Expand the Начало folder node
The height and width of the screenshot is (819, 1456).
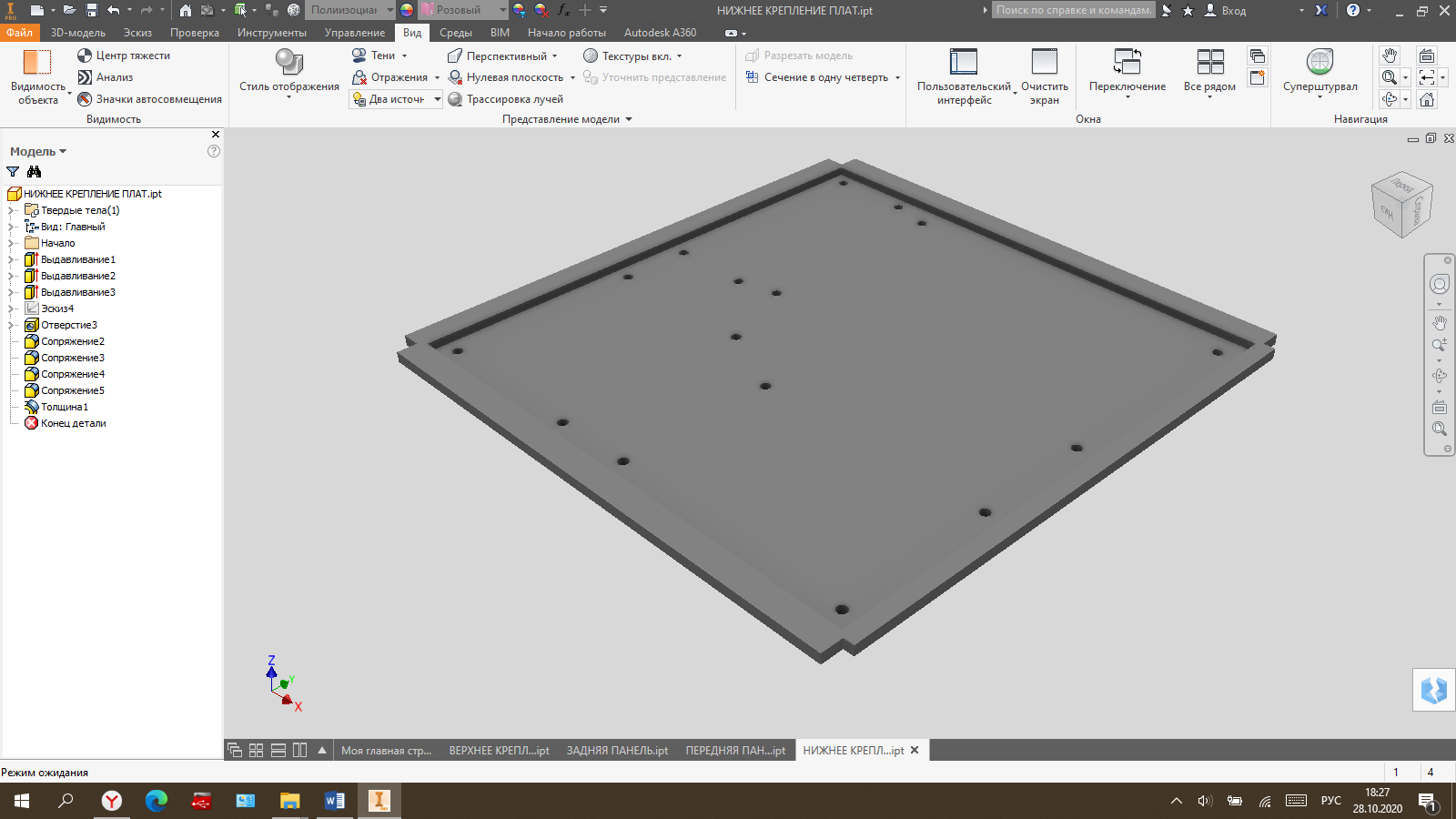coord(12,243)
